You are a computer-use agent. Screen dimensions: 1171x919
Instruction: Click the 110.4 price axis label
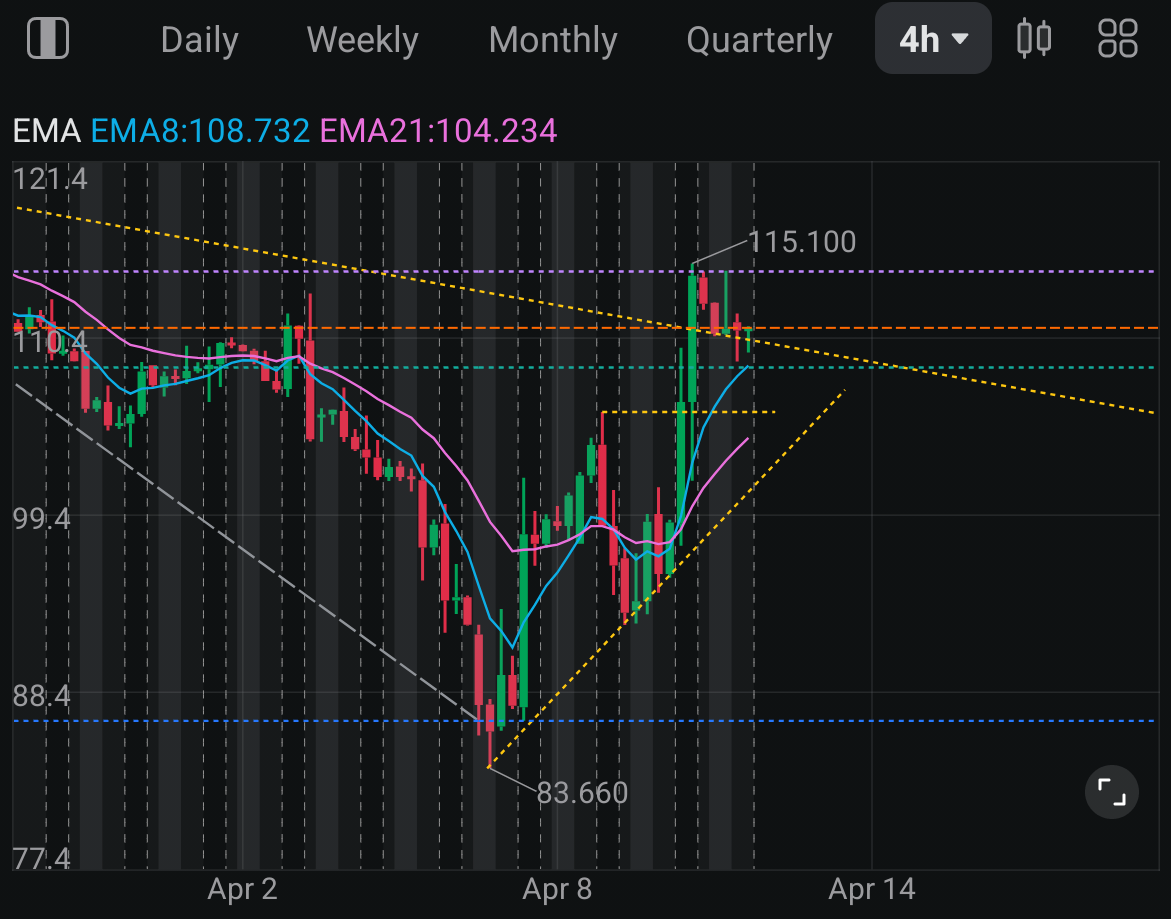click(x=50, y=343)
